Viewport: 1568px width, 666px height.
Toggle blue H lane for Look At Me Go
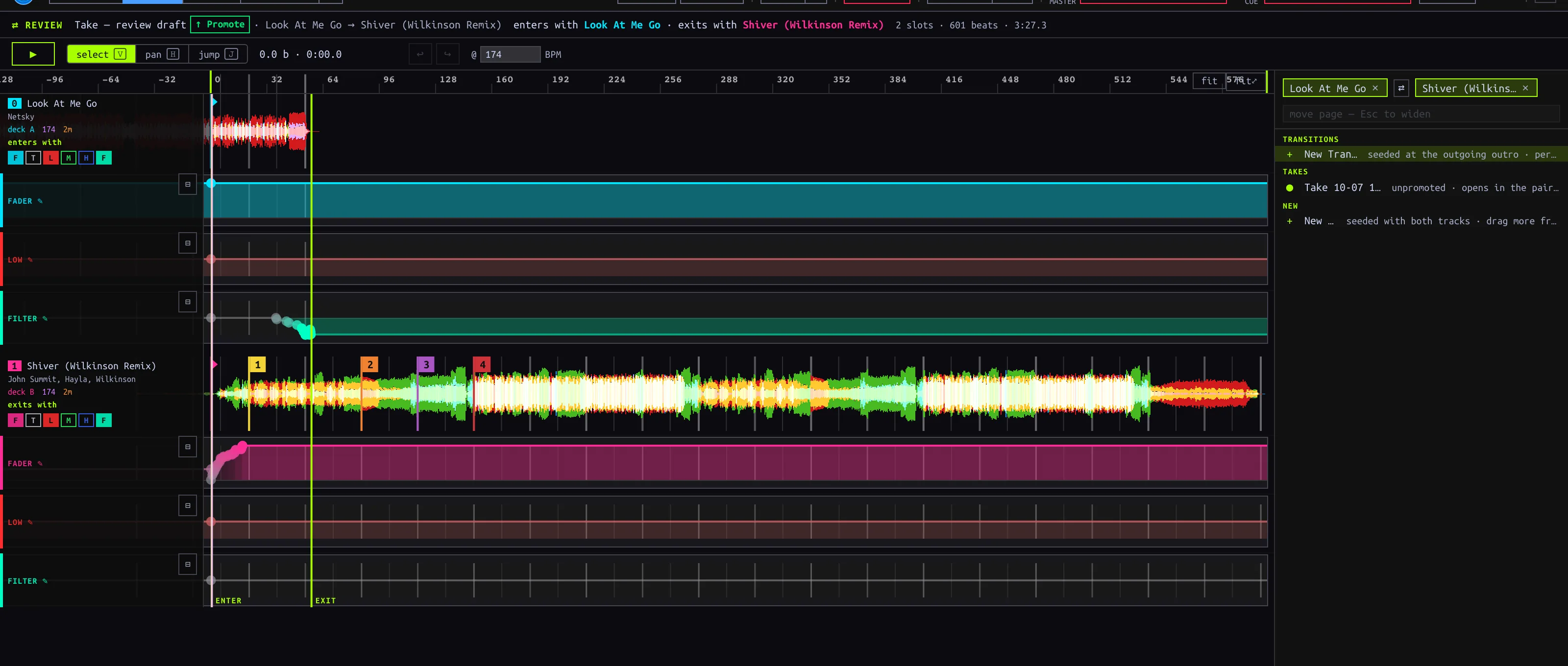[86, 158]
